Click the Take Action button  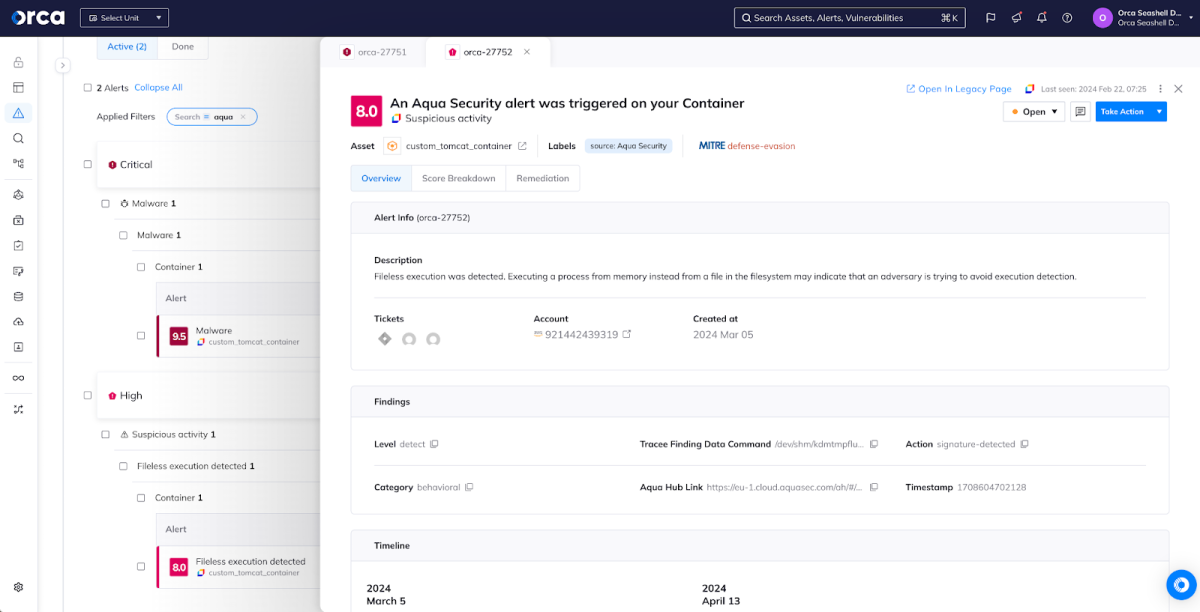(x=1123, y=112)
